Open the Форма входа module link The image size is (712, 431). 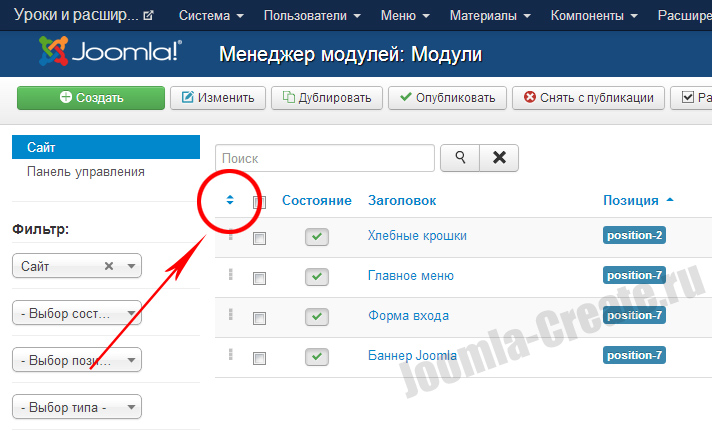click(x=408, y=316)
